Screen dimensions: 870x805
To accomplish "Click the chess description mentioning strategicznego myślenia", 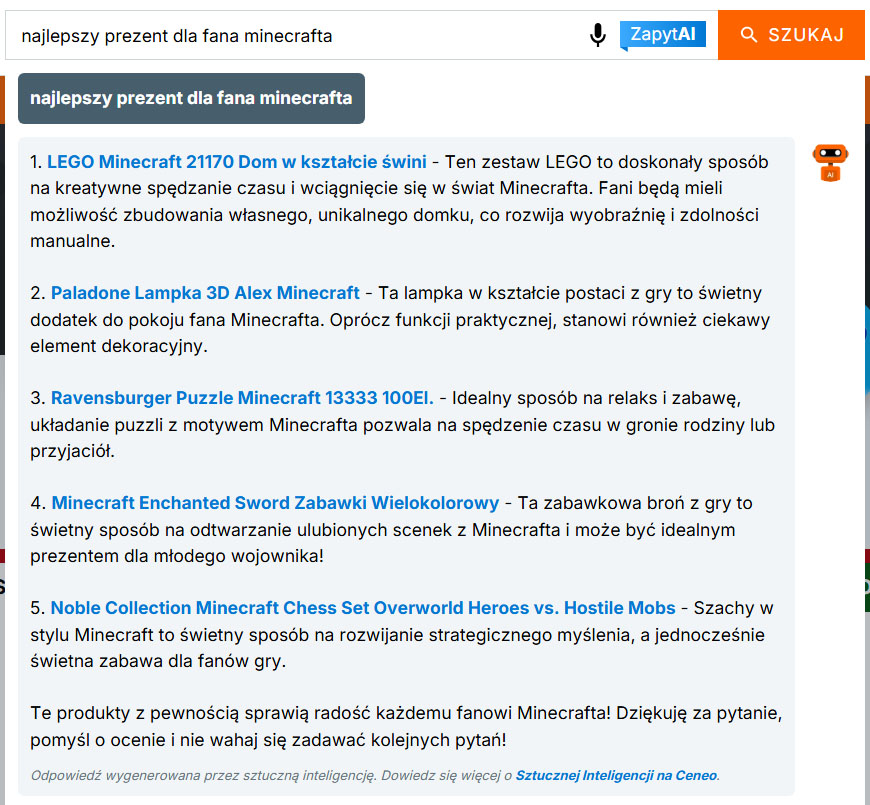I will pyautogui.click(x=400, y=635).
